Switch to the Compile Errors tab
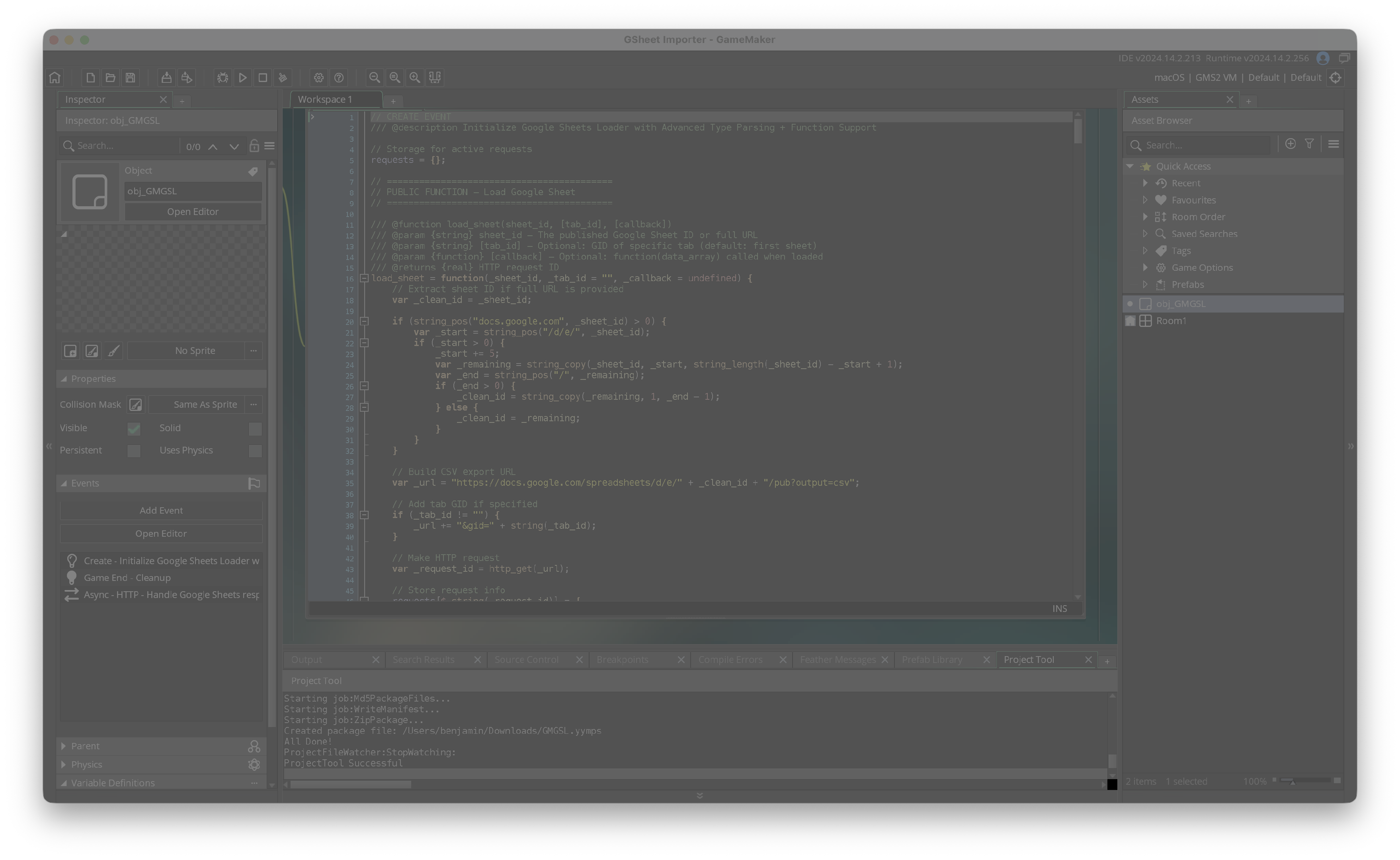Screen dimensions: 1400x860 [730, 660]
